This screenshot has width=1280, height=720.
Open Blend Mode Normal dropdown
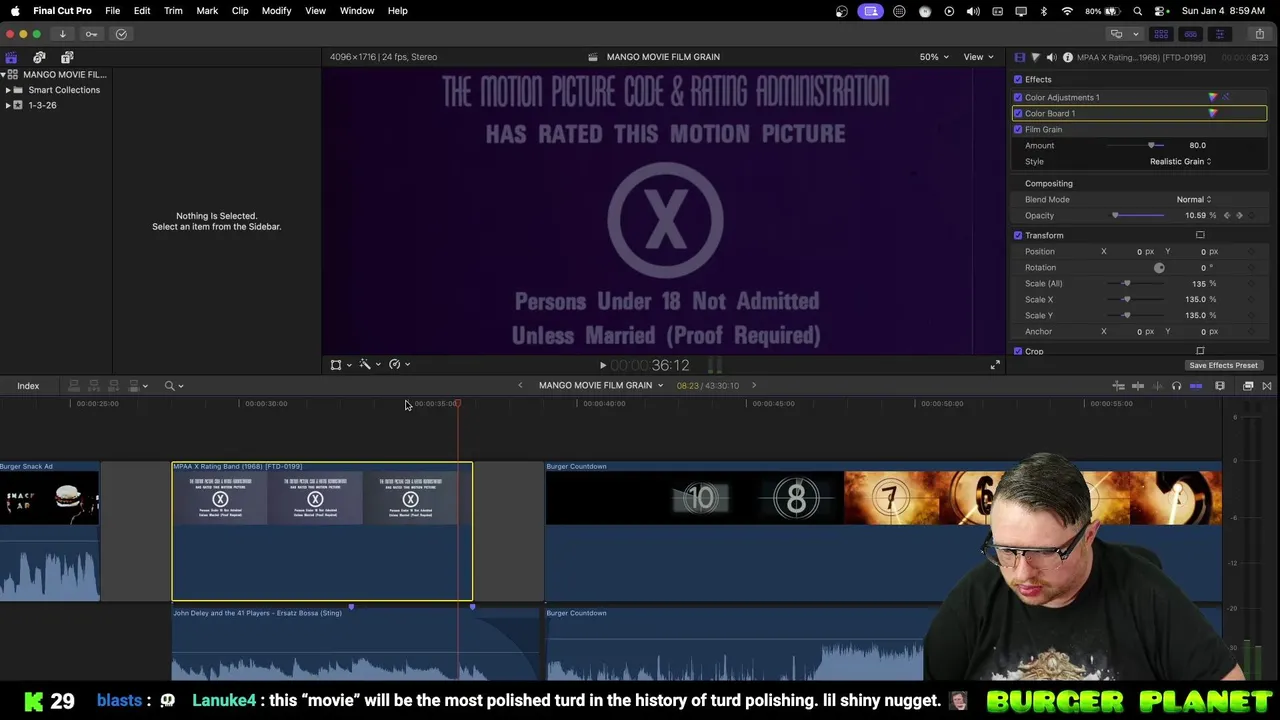pos(1193,199)
